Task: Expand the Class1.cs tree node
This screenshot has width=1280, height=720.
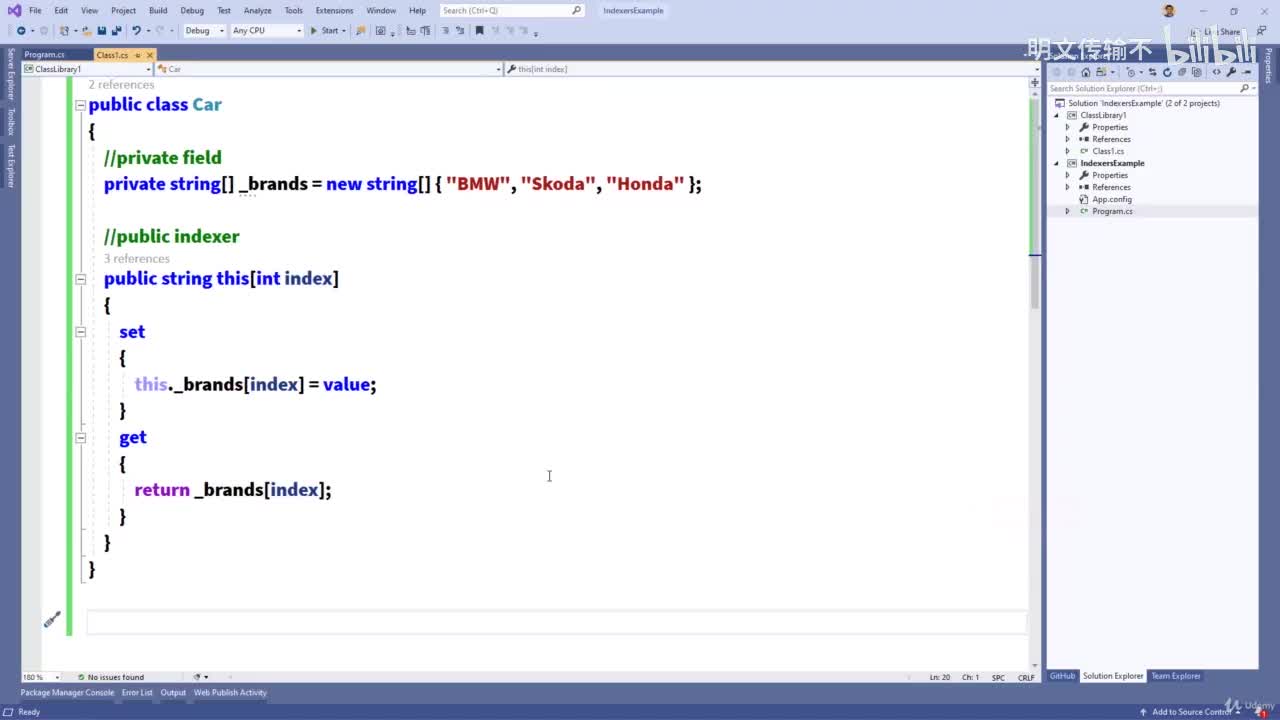Action: 1067,151
